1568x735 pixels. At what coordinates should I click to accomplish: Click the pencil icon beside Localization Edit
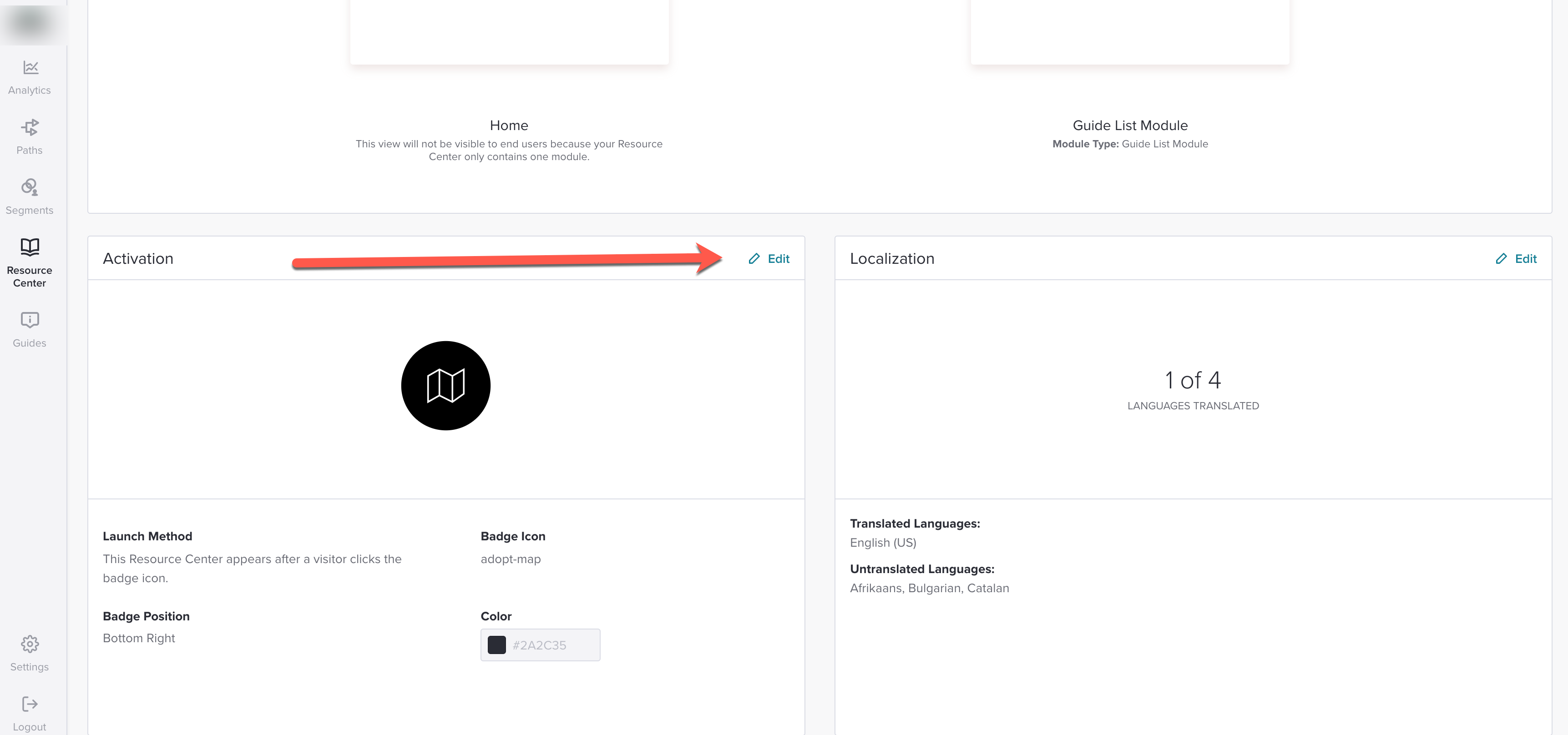[1502, 259]
